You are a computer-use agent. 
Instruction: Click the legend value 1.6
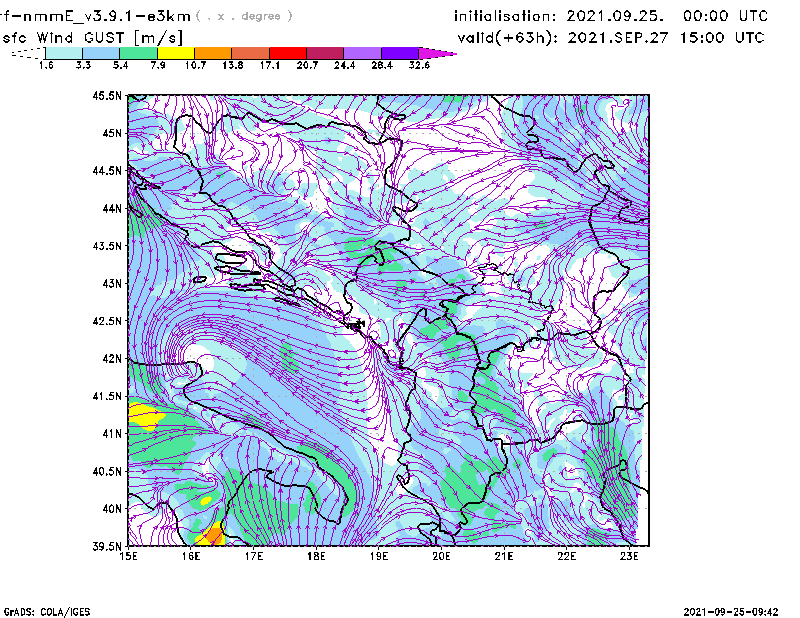tap(46, 65)
